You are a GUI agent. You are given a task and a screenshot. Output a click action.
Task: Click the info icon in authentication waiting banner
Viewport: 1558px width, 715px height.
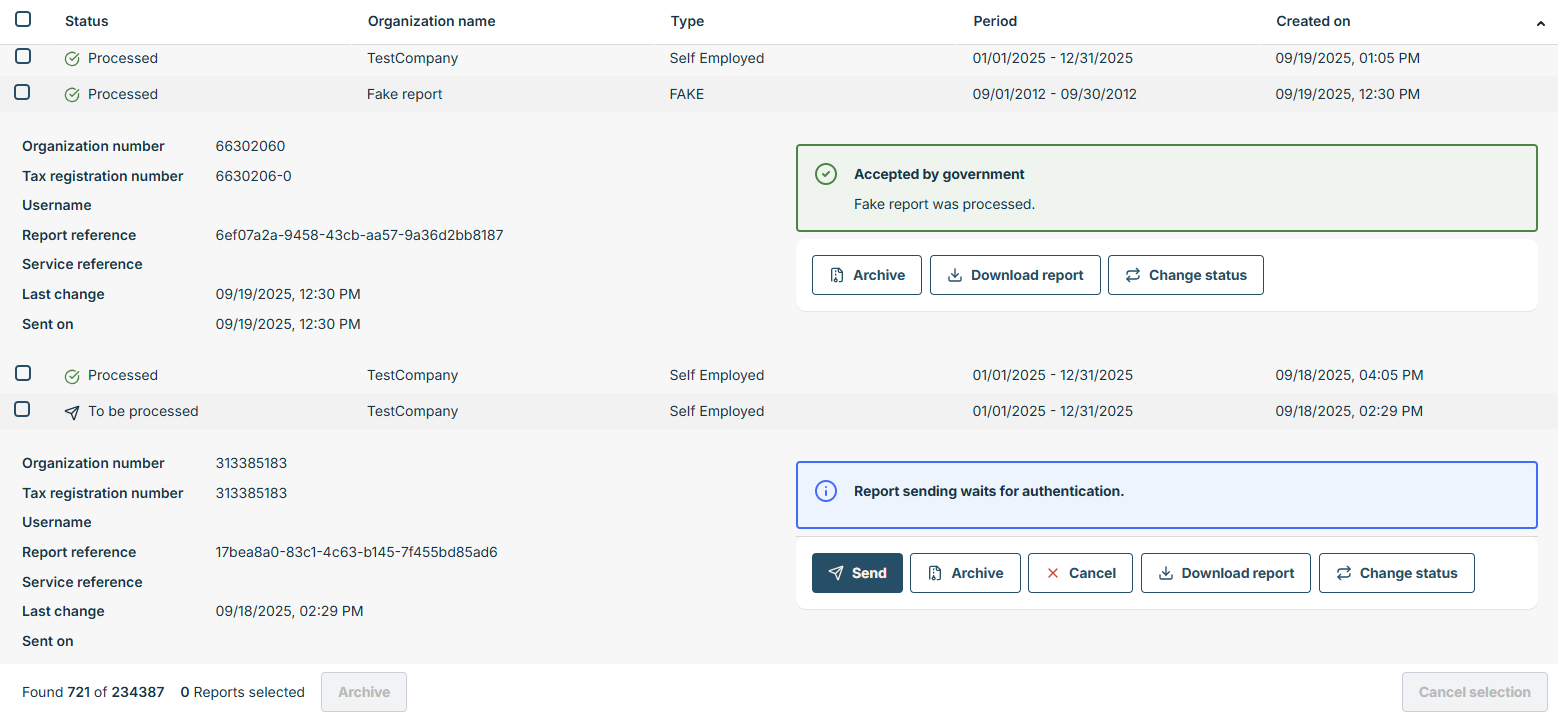tap(825, 492)
